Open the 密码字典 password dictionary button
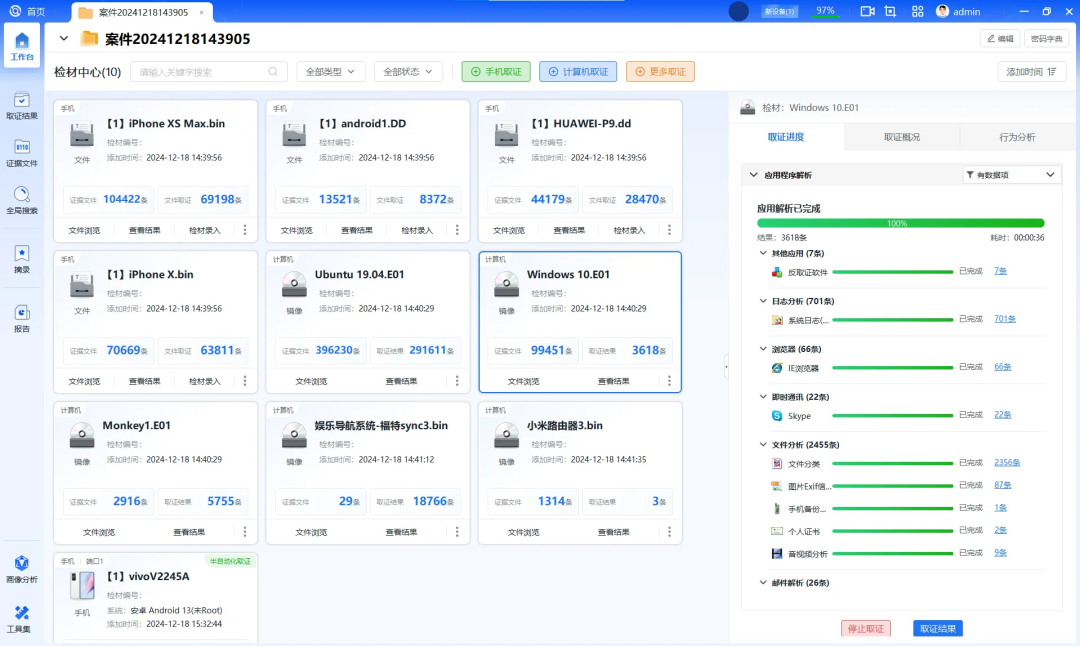This screenshot has height=646, width=1080. [1046, 39]
